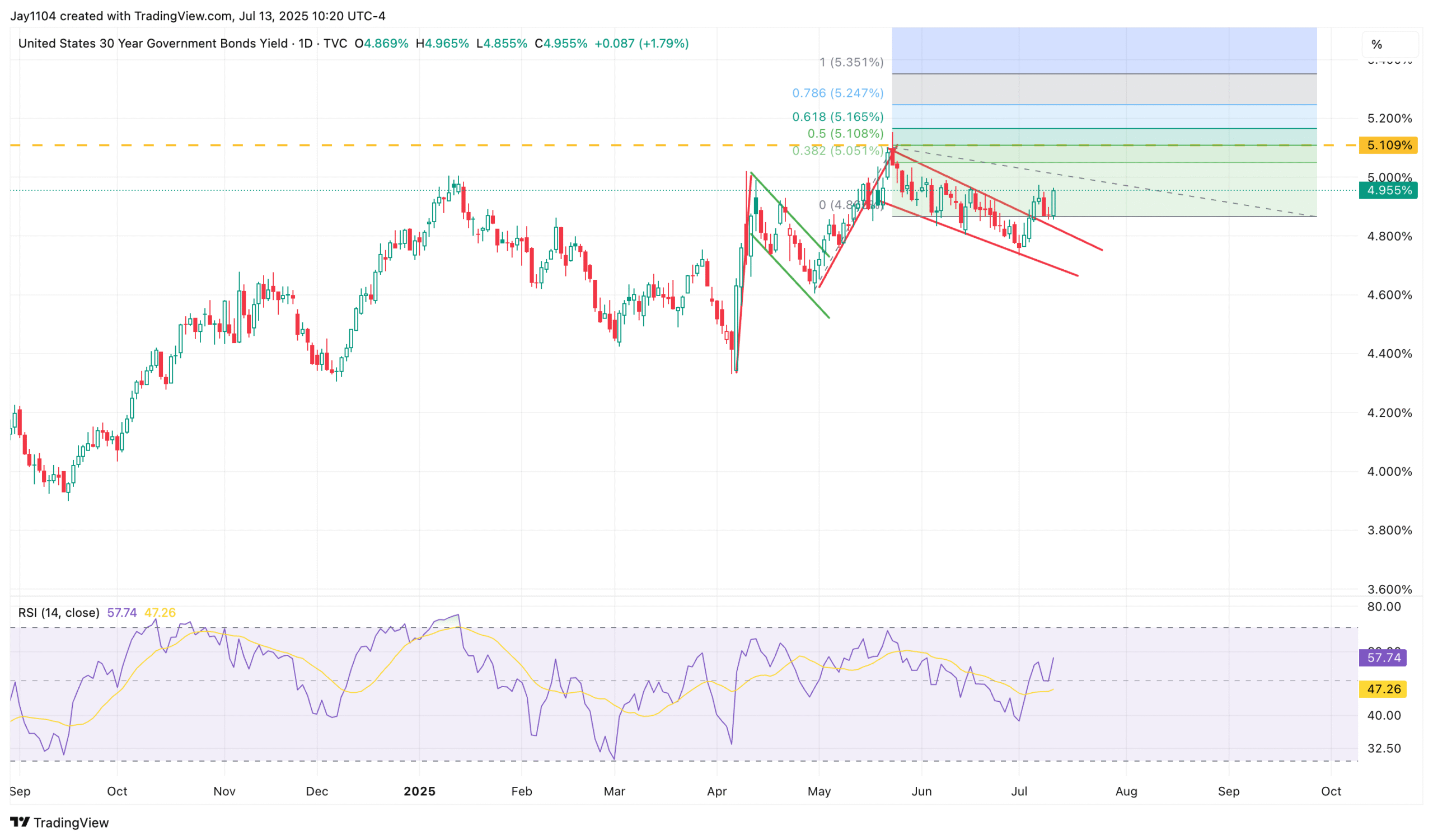1433x840 pixels.
Task: Click the yellow 5.109% price label
Action: pos(1388,146)
